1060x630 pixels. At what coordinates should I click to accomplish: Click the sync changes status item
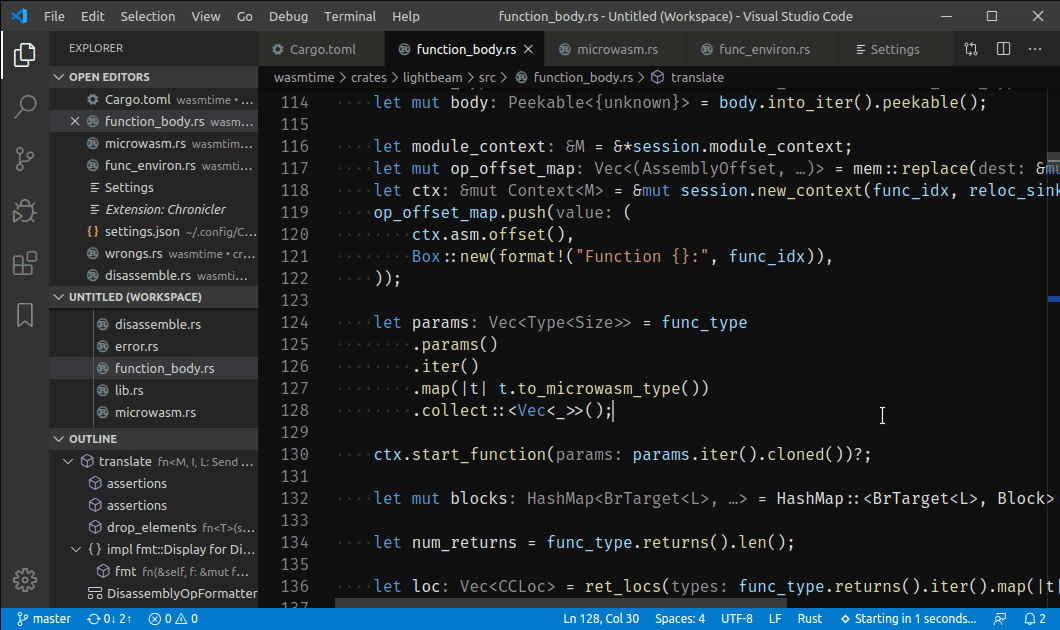coord(110,619)
